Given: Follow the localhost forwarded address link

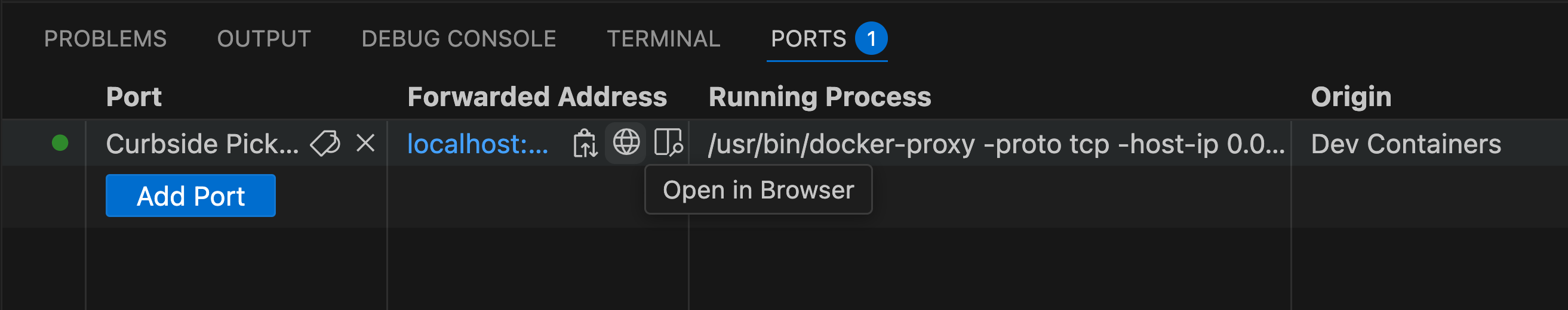Looking at the screenshot, I should [477, 144].
